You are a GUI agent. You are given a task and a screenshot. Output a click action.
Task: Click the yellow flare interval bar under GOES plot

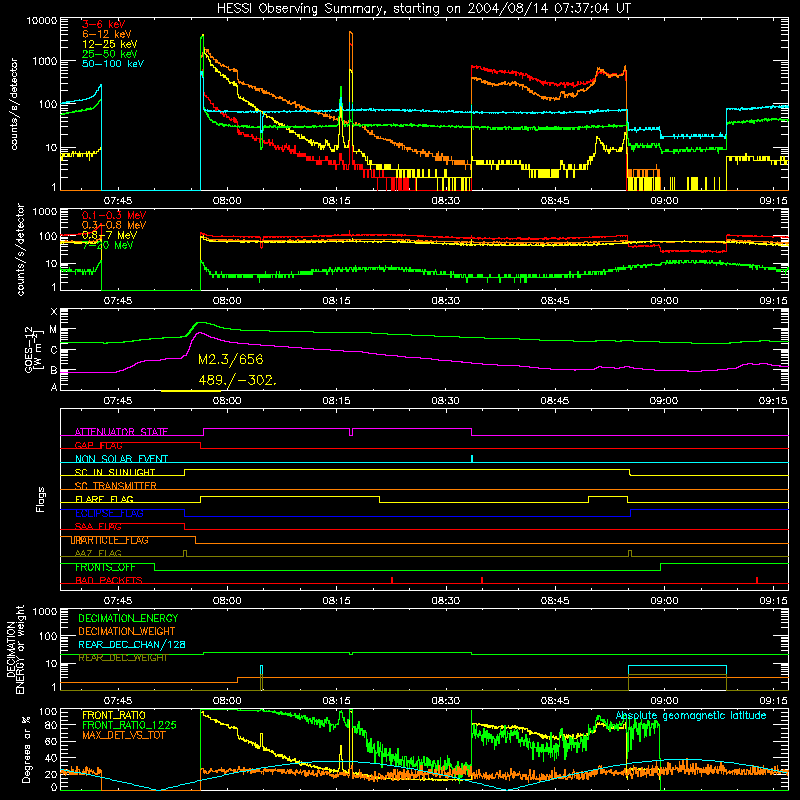coord(191,391)
